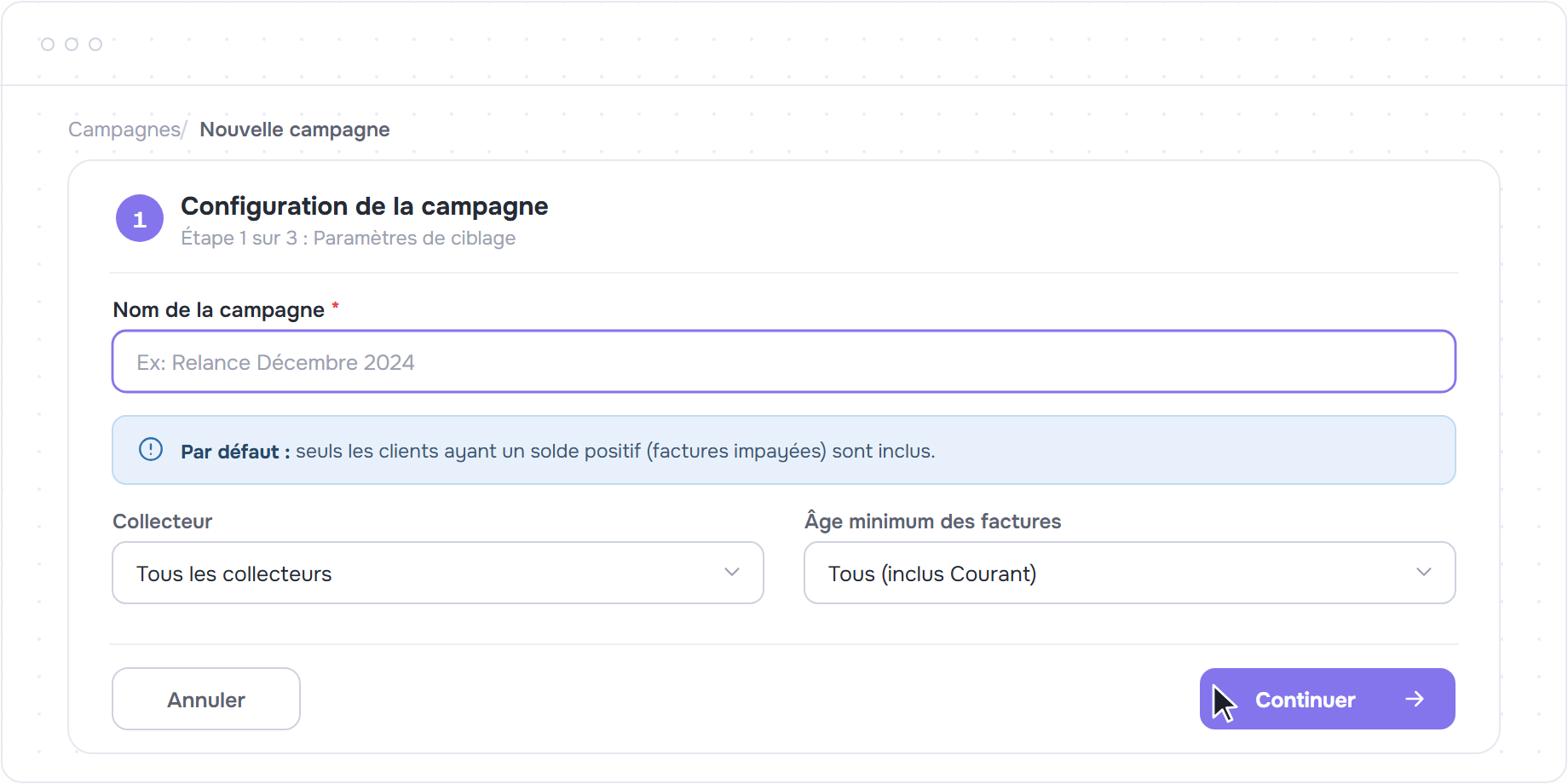Viewport: 1568px width, 784px height.
Task: Click the Continuer button
Action: pyautogui.click(x=1328, y=699)
